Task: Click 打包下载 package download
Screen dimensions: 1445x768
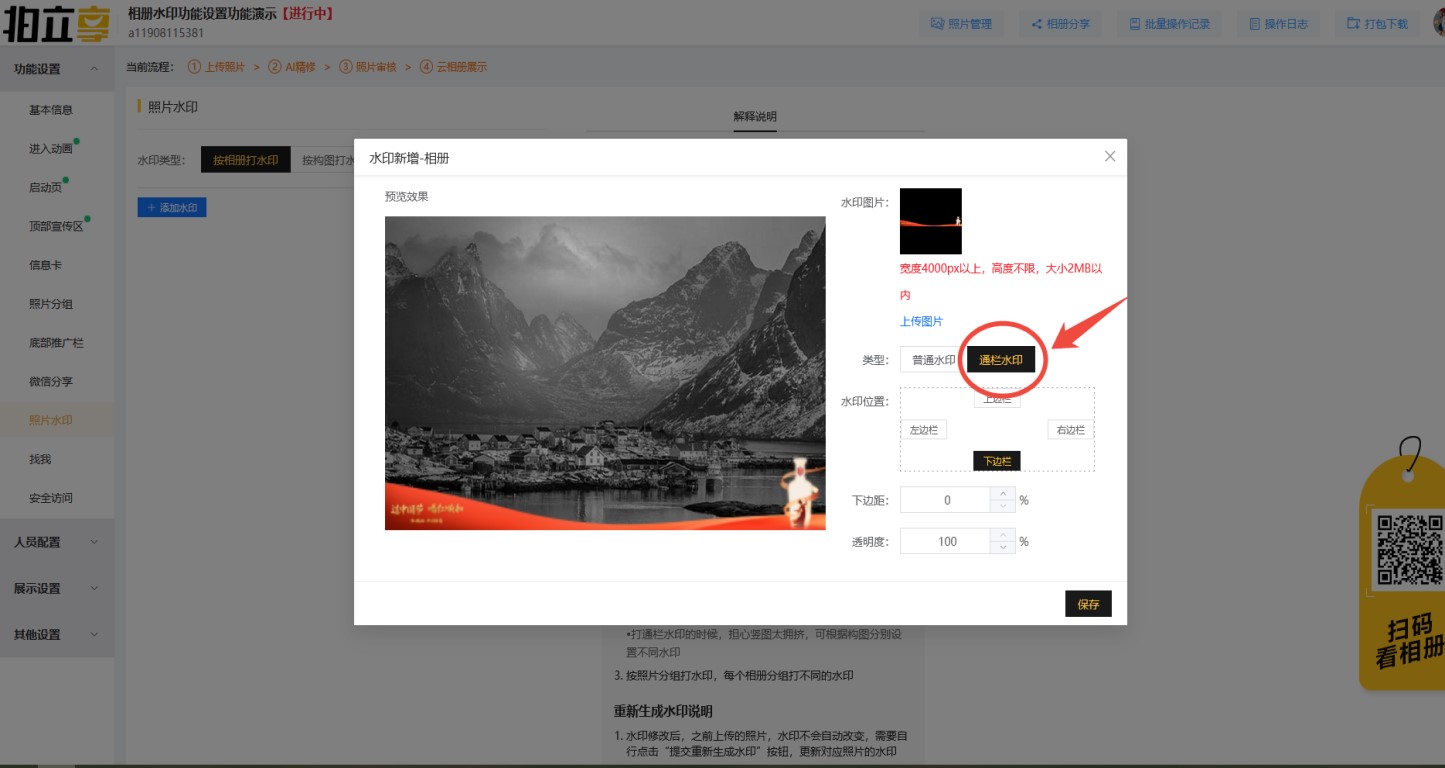Action: [x=1376, y=24]
